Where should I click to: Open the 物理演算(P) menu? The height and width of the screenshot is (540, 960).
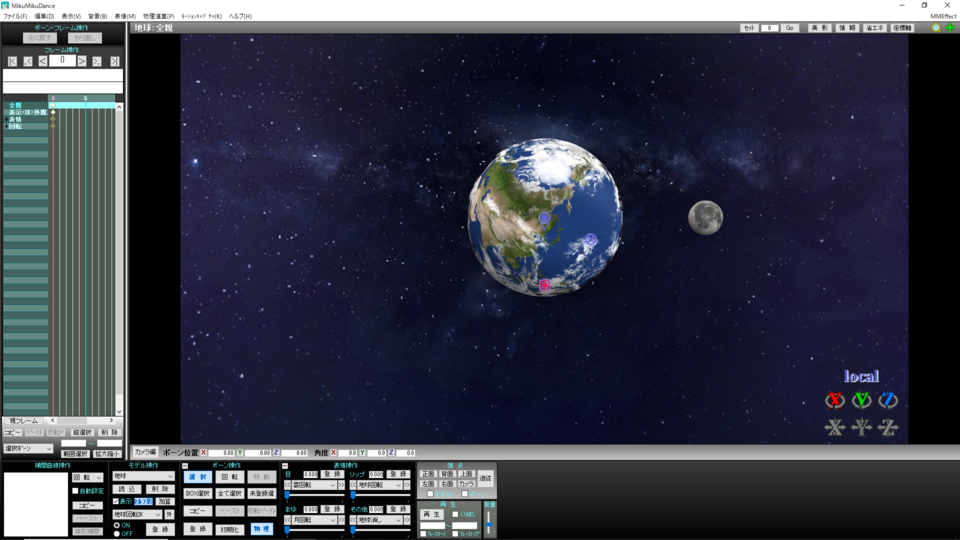(159, 17)
